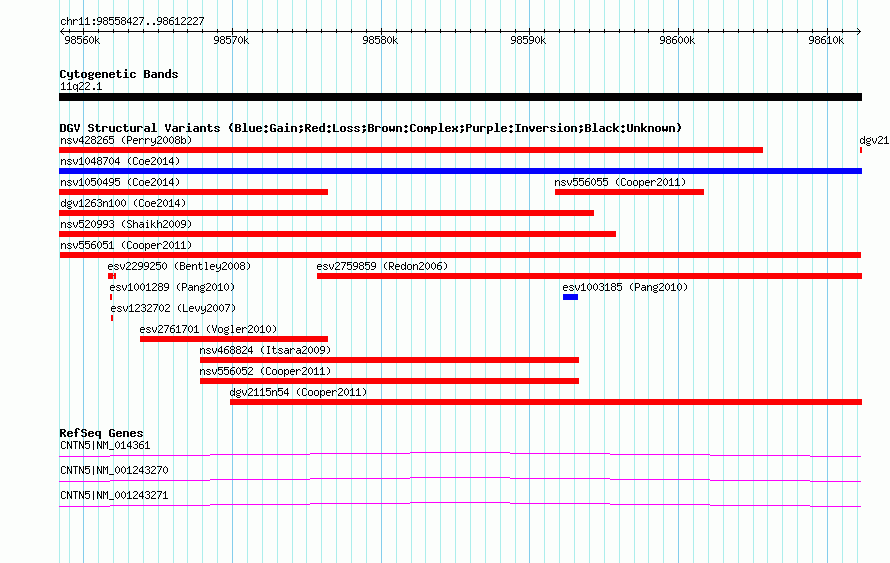
Task: Select the esv2761701 red bar
Action: tap(234, 339)
